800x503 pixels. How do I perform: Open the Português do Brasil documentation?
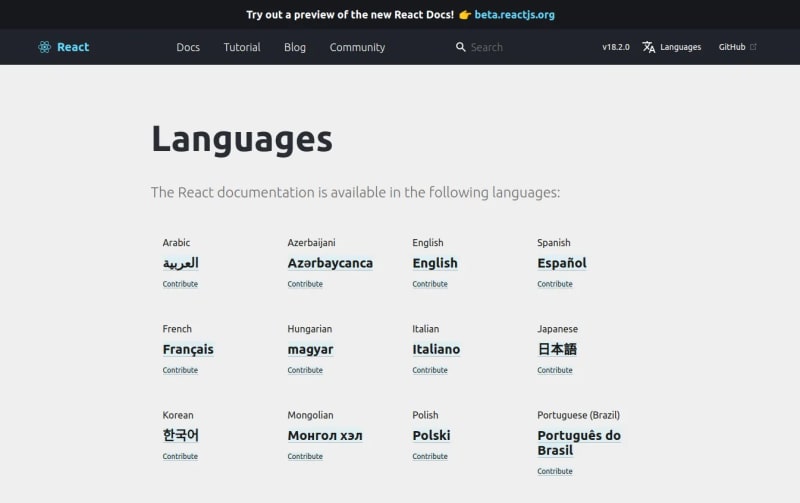579,443
